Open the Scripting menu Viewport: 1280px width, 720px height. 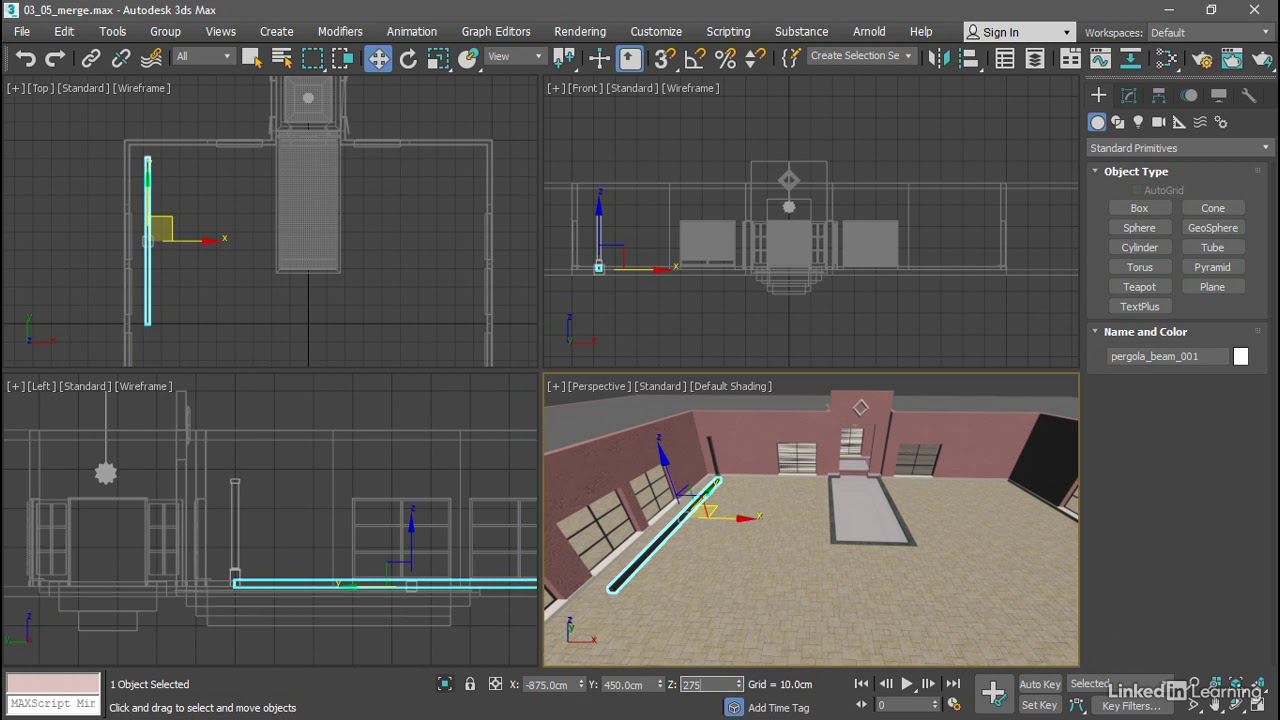tap(728, 32)
